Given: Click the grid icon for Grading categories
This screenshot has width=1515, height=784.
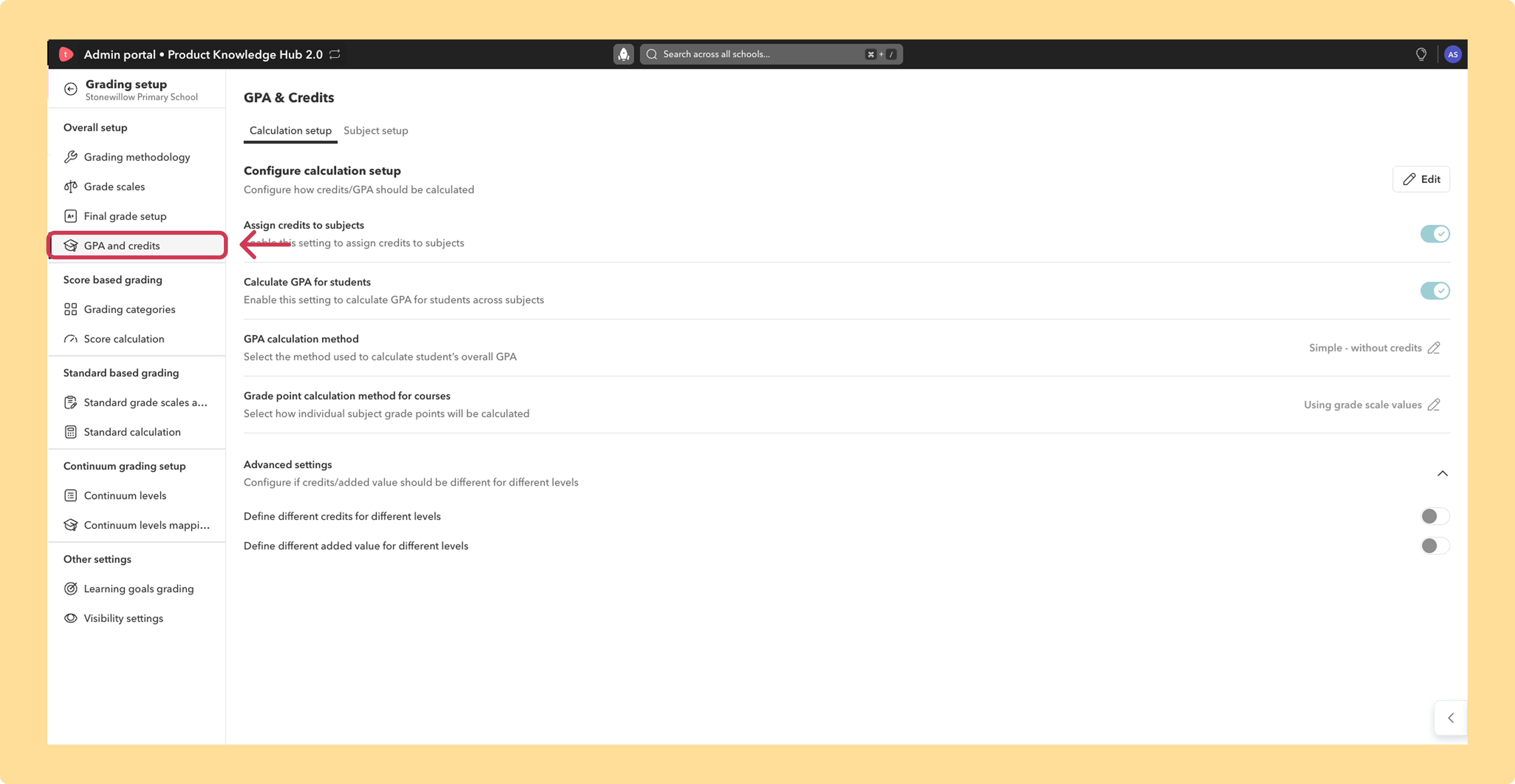Looking at the screenshot, I should click(71, 309).
